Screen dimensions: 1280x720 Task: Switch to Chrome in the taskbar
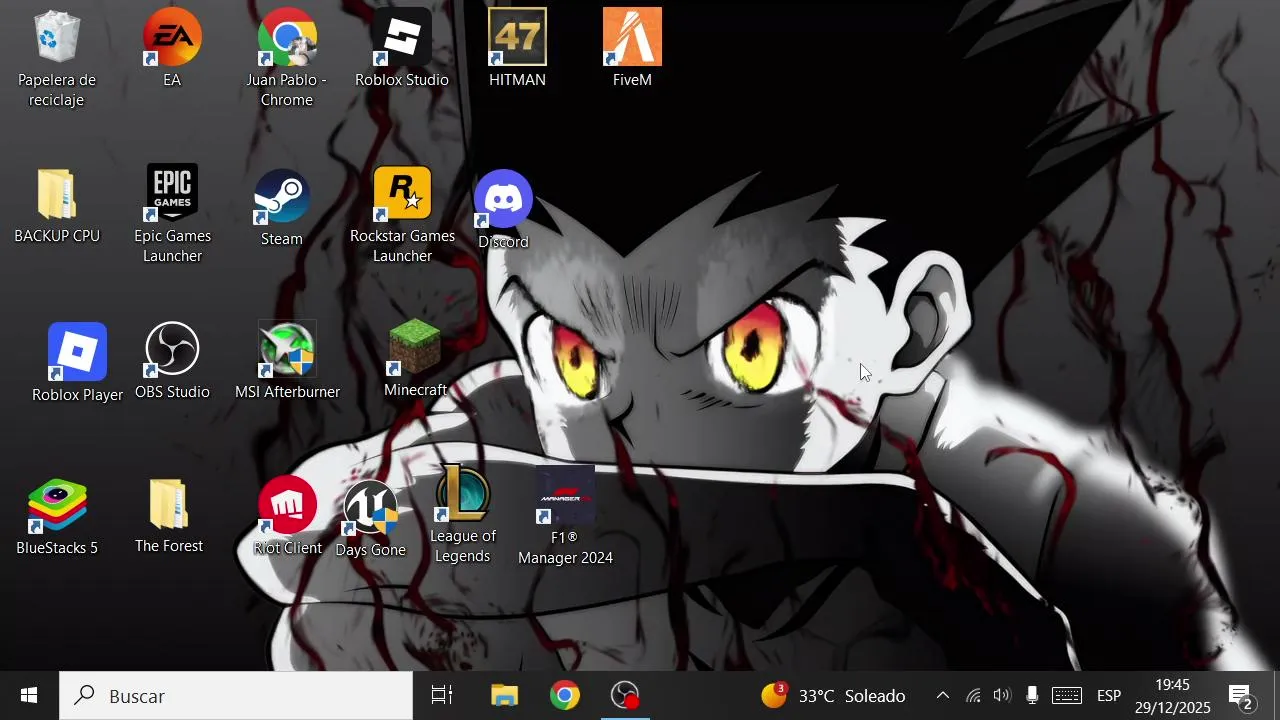click(x=565, y=696)
